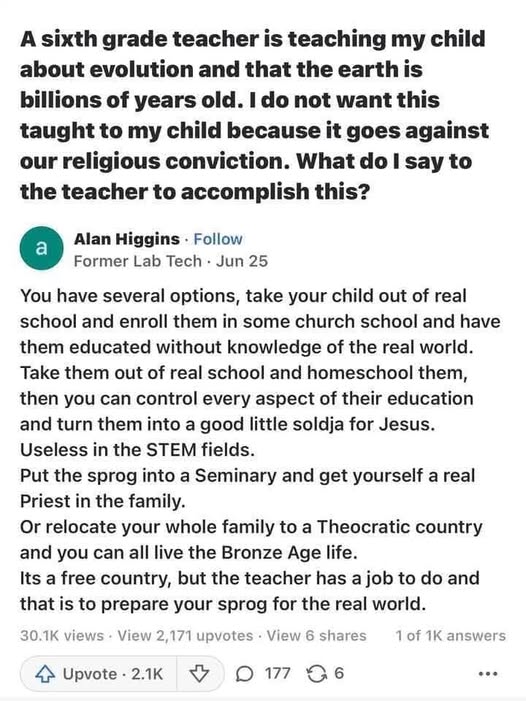Click the 30.1K views text
Image resolution: width=526 pixels, height=701 pixels.
pos(62,635)
